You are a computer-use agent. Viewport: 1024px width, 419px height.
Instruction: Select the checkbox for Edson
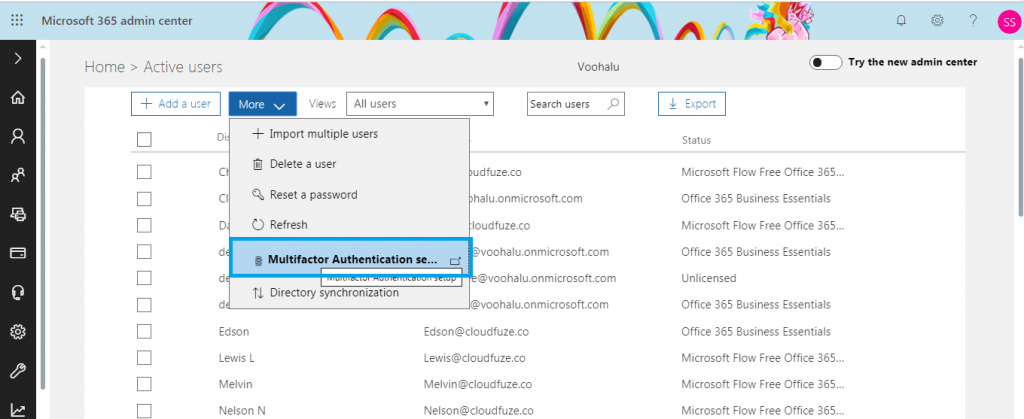[x=144, y=331]
